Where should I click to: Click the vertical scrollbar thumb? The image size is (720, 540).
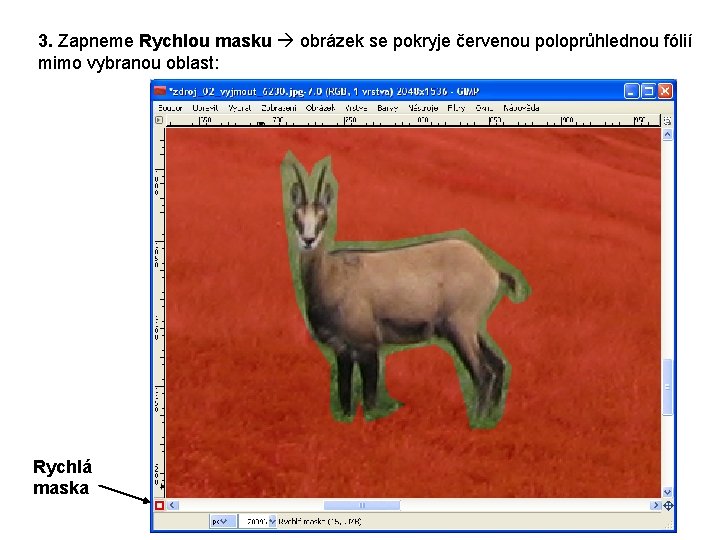[667, 387]
